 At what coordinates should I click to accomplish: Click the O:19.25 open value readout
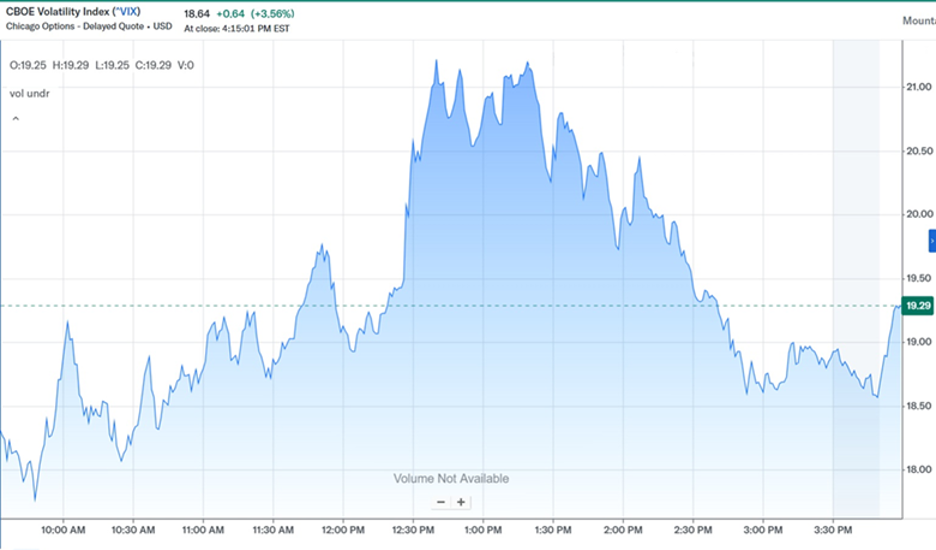point(28,65)
